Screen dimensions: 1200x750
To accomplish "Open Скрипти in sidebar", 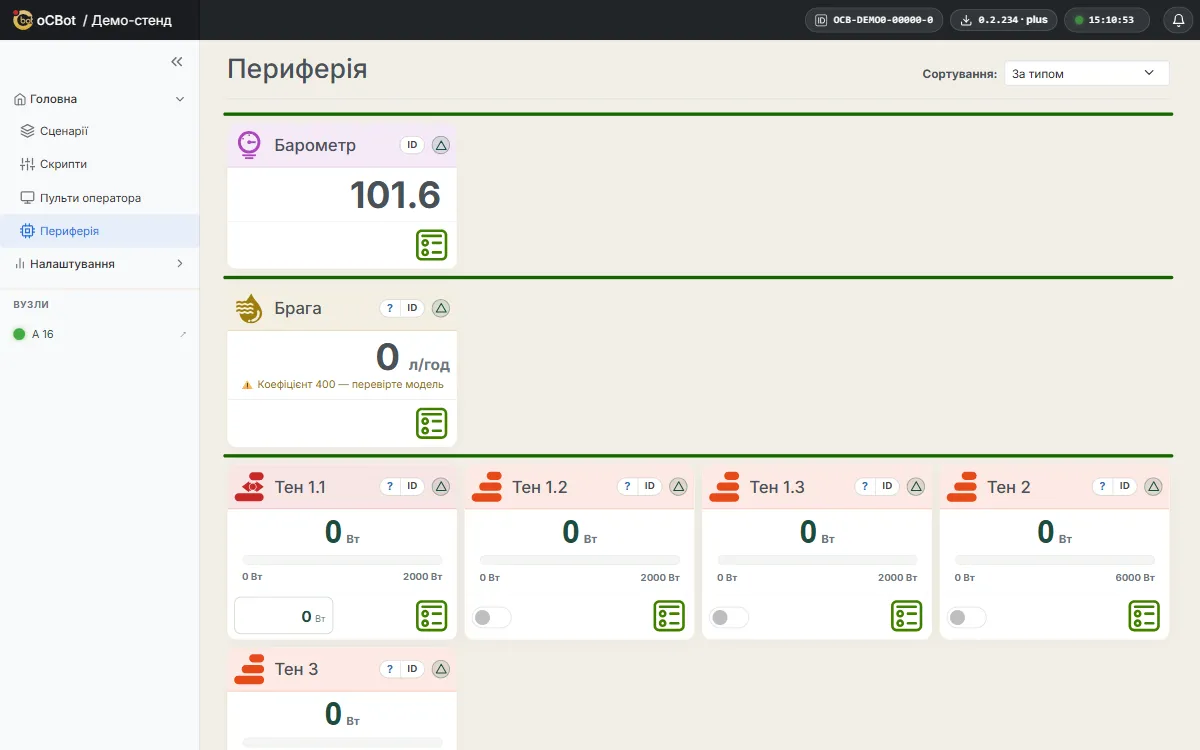I will 100,164.
